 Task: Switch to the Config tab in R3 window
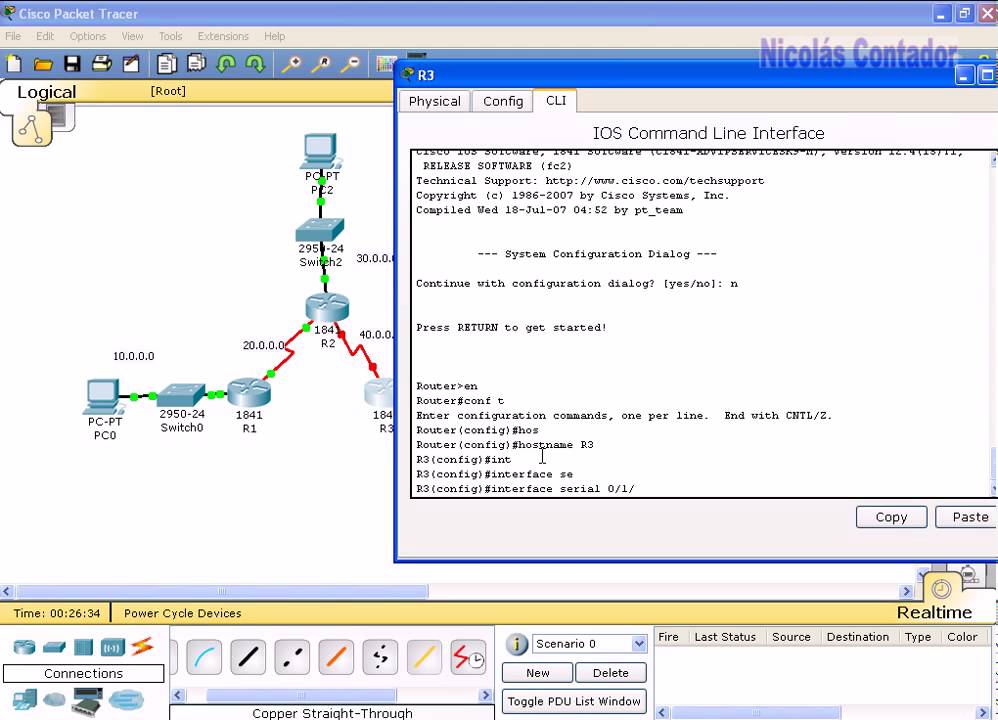[x=503, y=101]
